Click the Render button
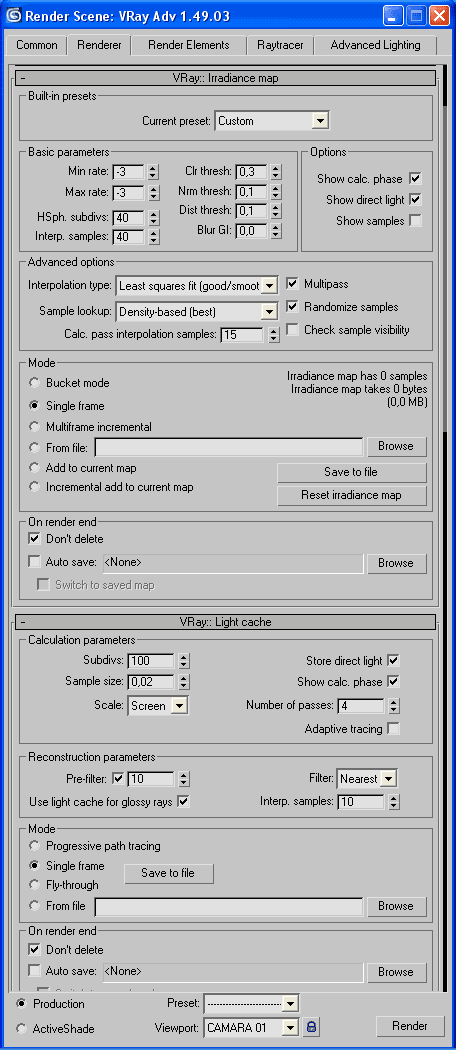Viewport: 456px width, 1050px height. (410, 1026)
